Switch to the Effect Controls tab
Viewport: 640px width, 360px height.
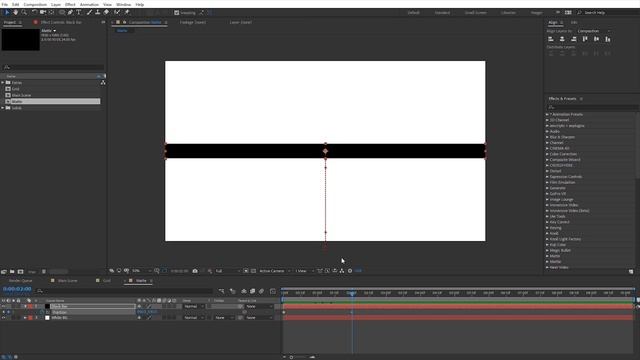click(x=61, y=22)
